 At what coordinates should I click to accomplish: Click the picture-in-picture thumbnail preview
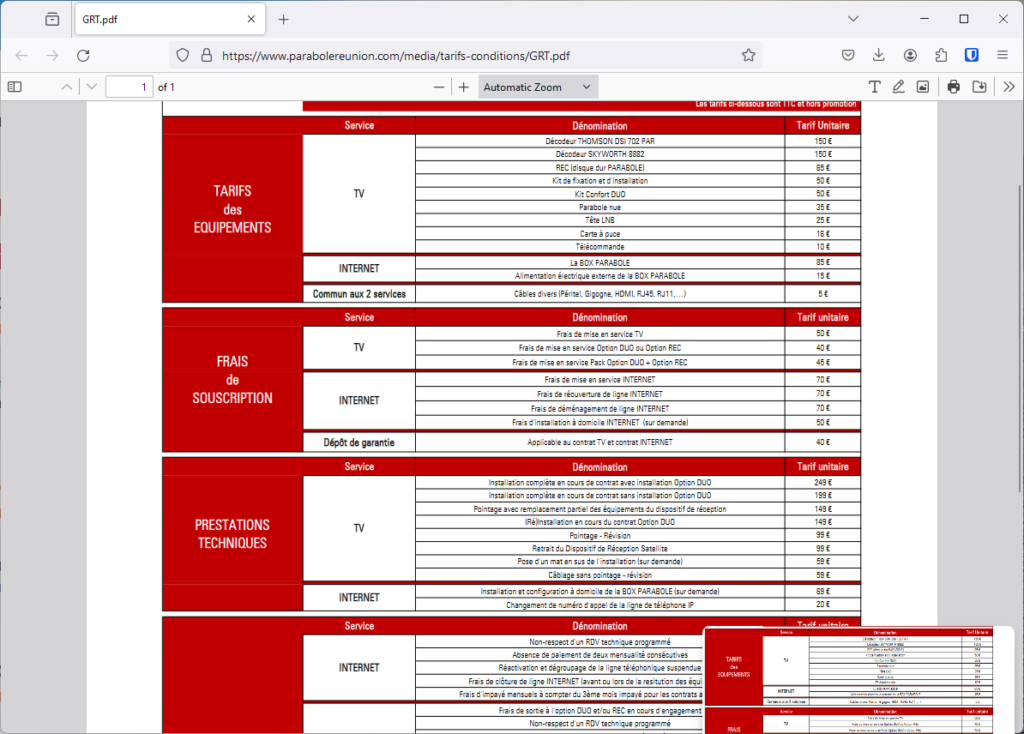(x=859, y=680)
